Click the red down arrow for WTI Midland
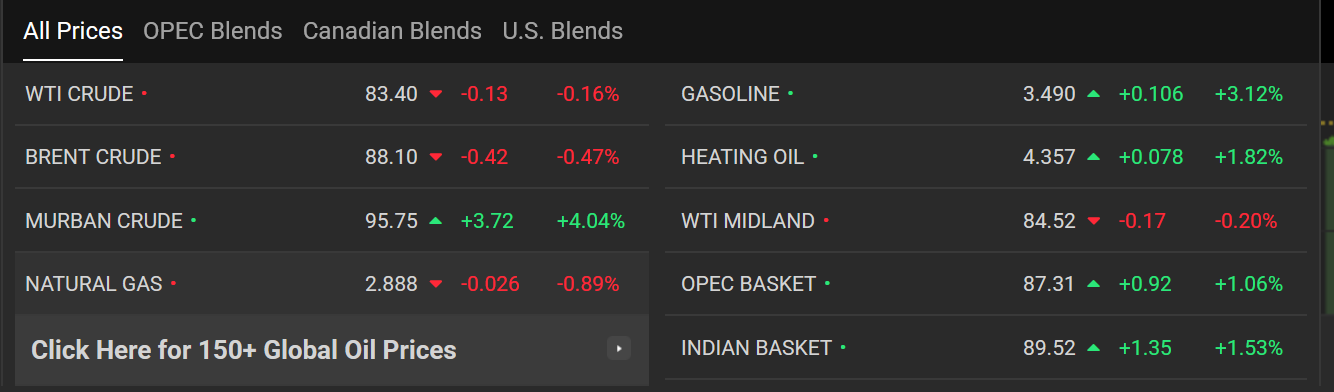1334x392 pixels. 1093,221
